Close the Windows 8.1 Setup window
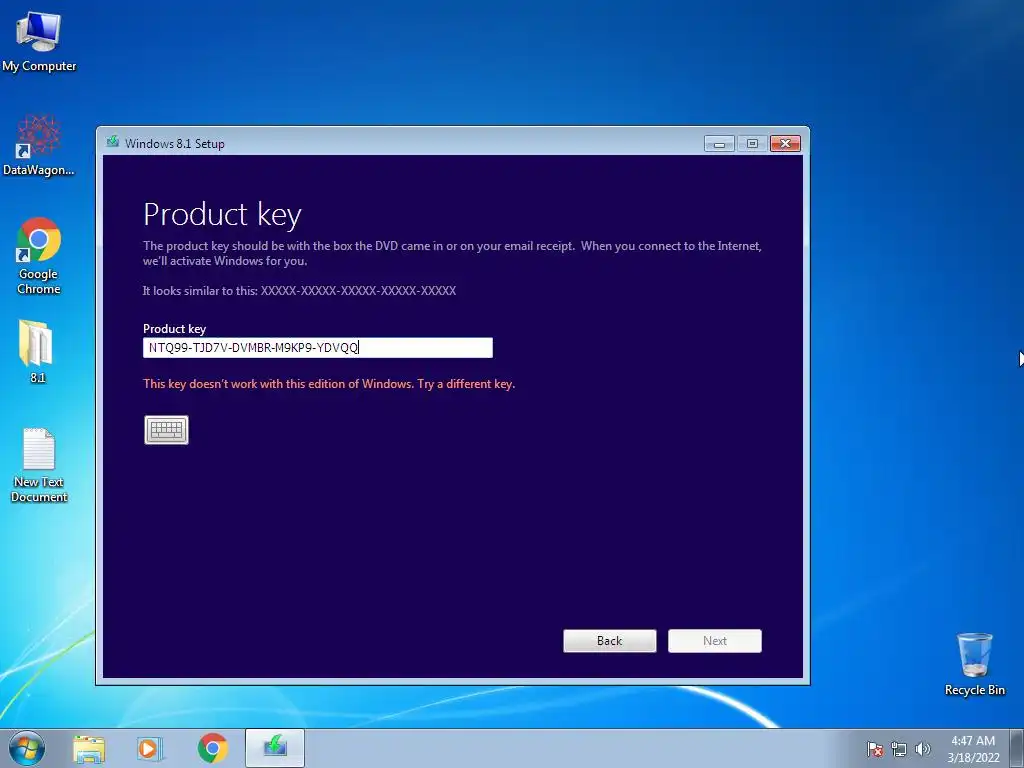 [x=785, y=144]
